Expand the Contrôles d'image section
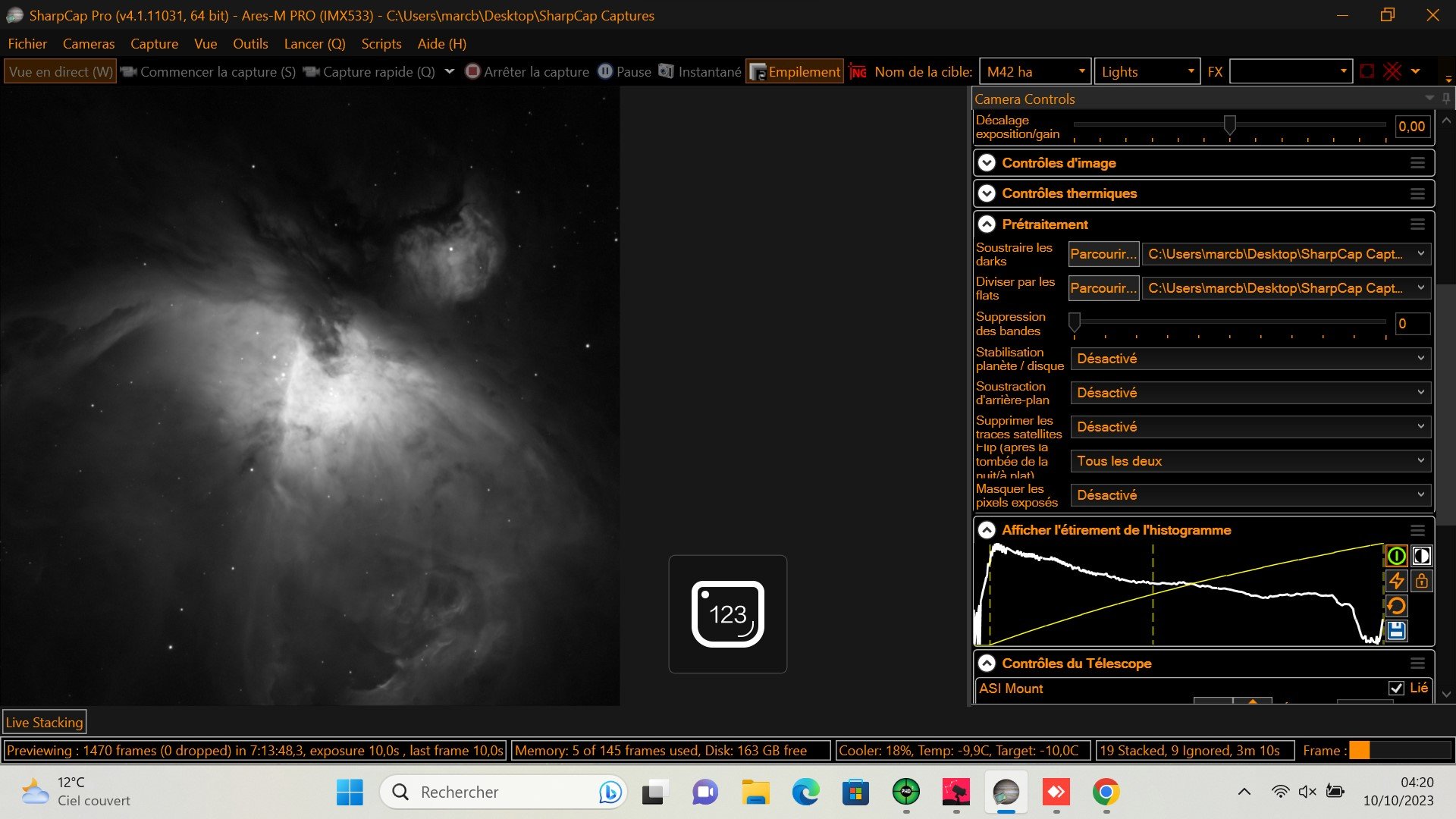 [x=987, y=163]
